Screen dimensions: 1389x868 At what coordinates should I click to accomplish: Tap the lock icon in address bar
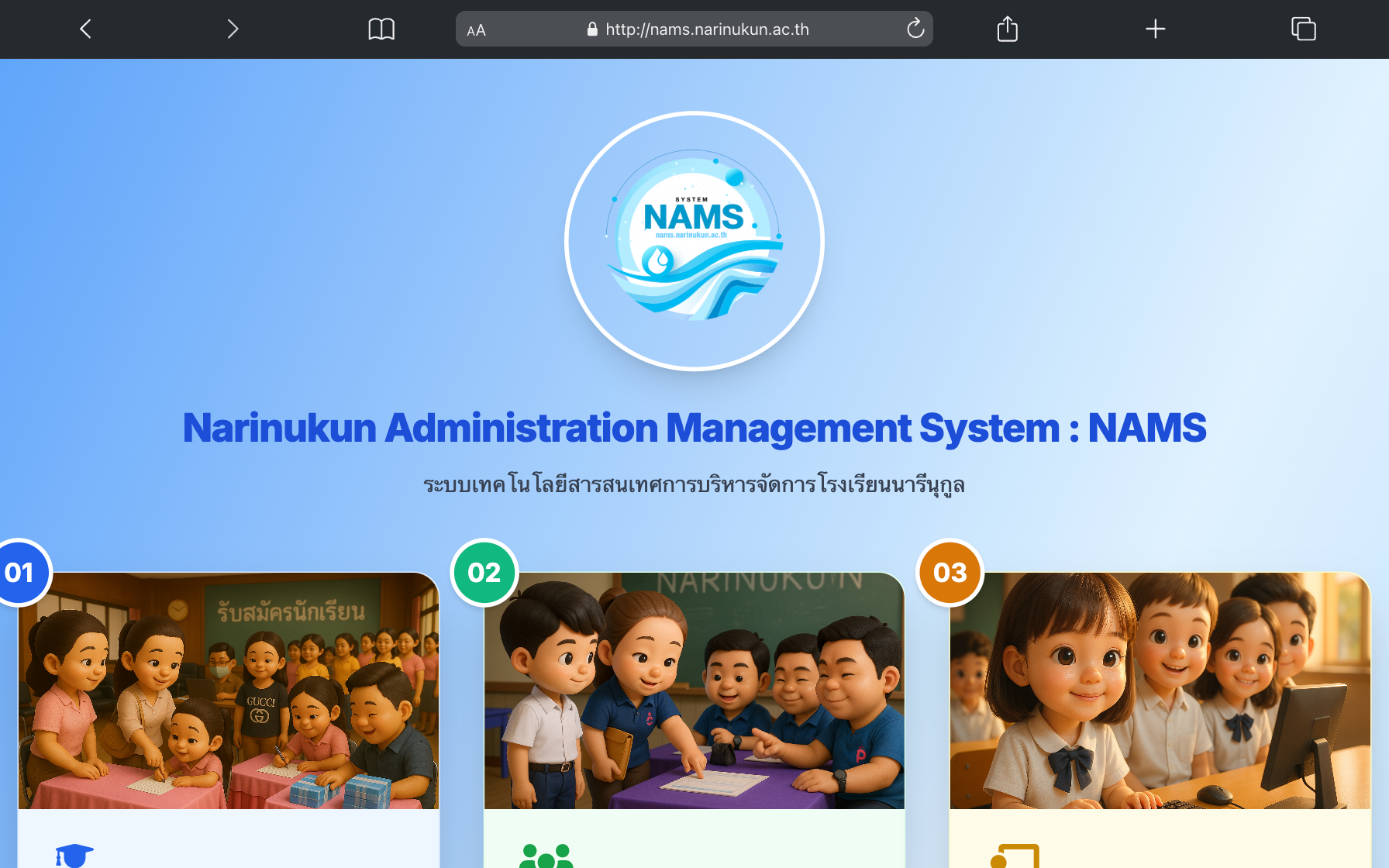coord(592,29)
